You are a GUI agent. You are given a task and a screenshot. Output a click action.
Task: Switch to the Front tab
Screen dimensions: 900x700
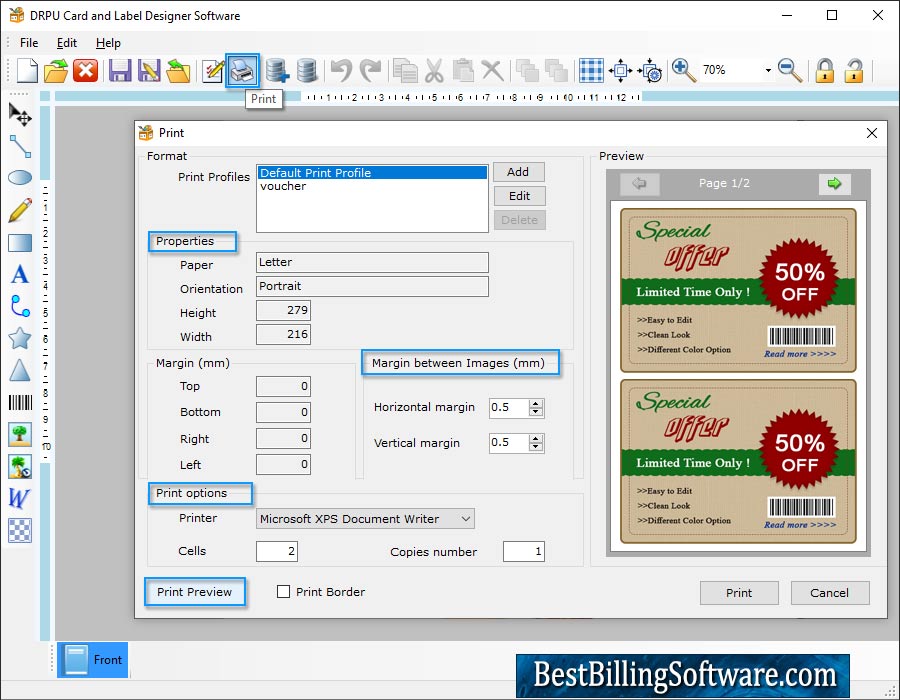tap(92, 660)
